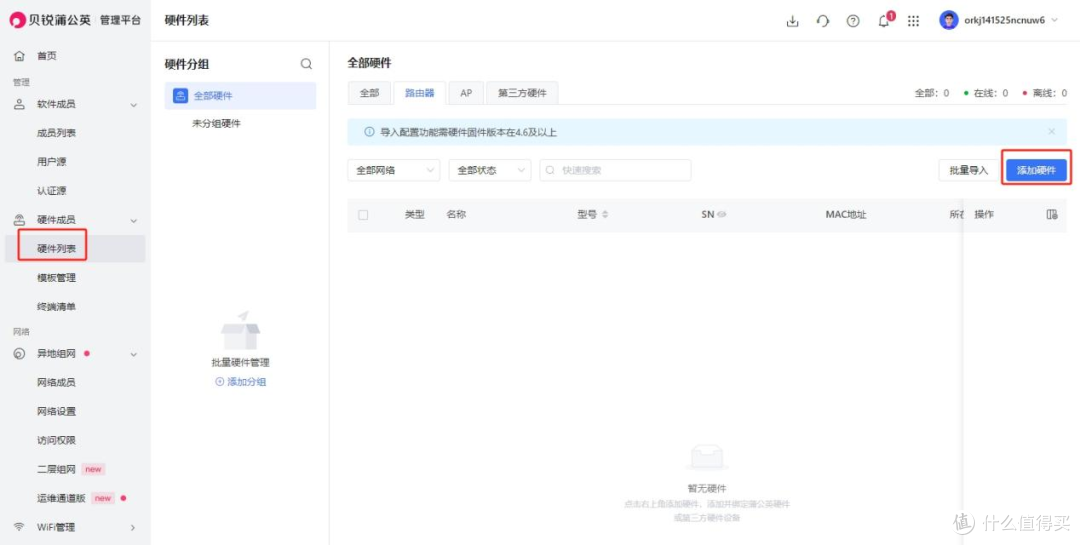Click the plus icon next to 添加分组

[220, 381]
